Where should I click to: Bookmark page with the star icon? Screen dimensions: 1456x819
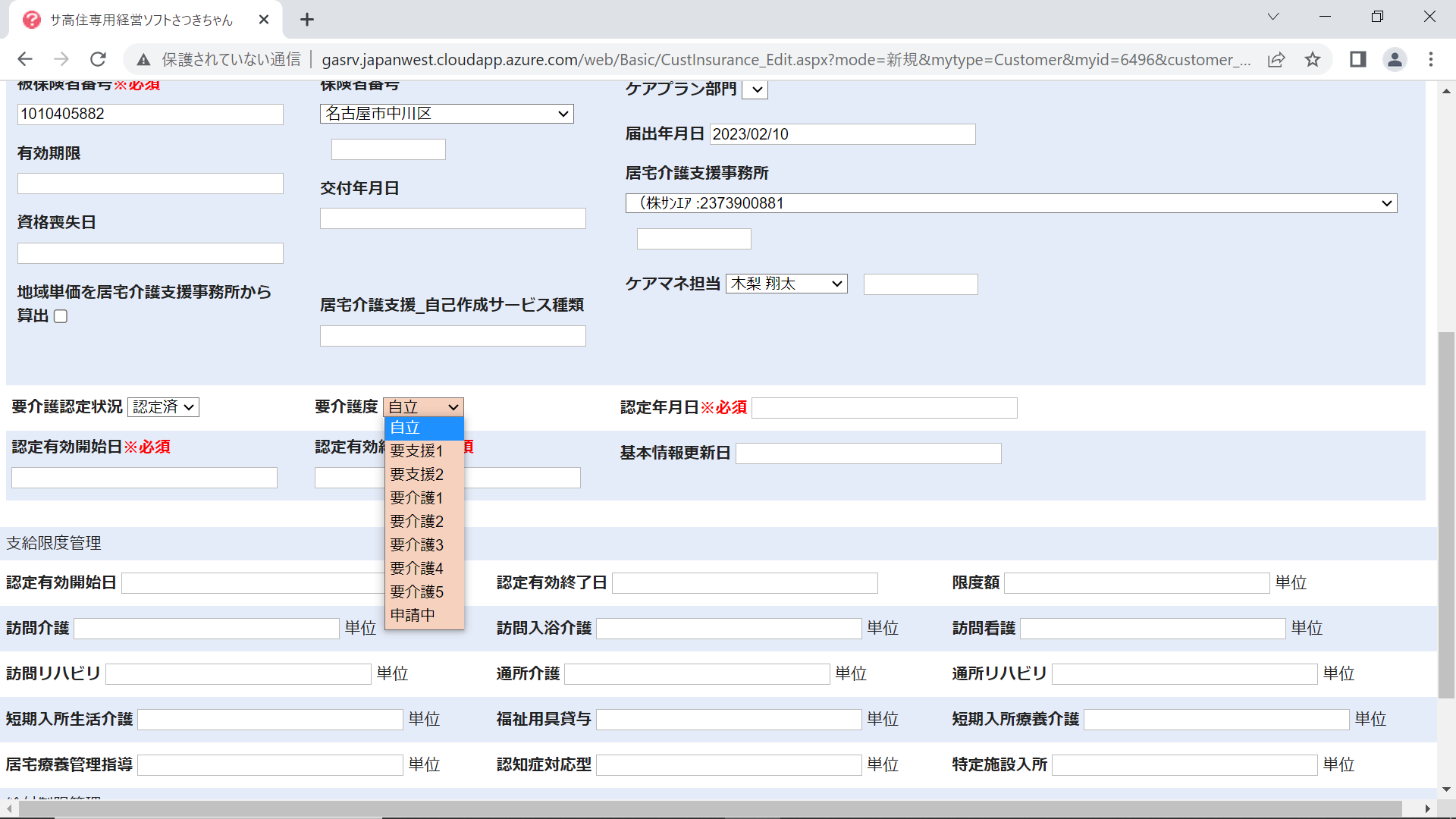1313,59
